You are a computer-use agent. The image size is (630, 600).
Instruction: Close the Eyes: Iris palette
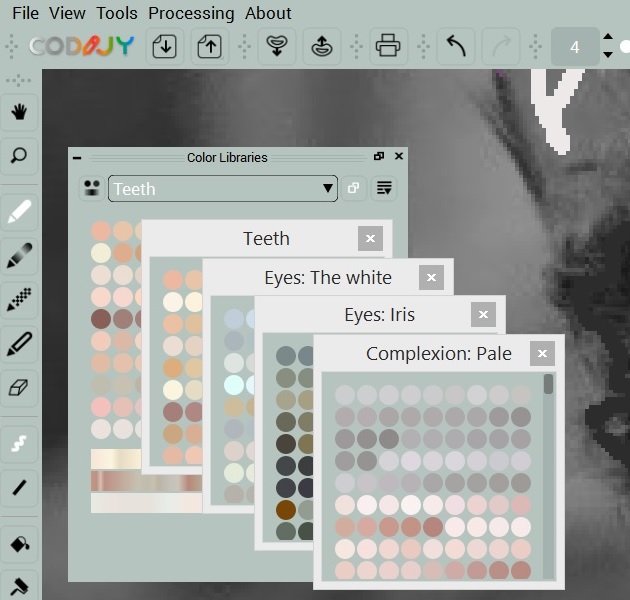483,315
